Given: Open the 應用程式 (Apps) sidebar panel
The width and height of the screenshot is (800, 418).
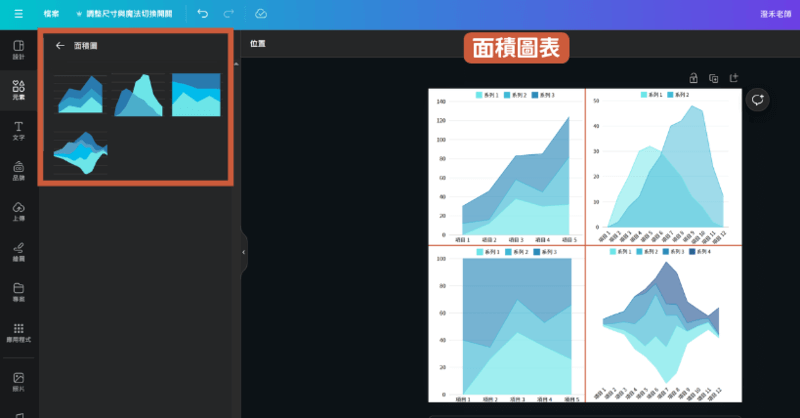Looking at the screenshot, I should 18,333.
